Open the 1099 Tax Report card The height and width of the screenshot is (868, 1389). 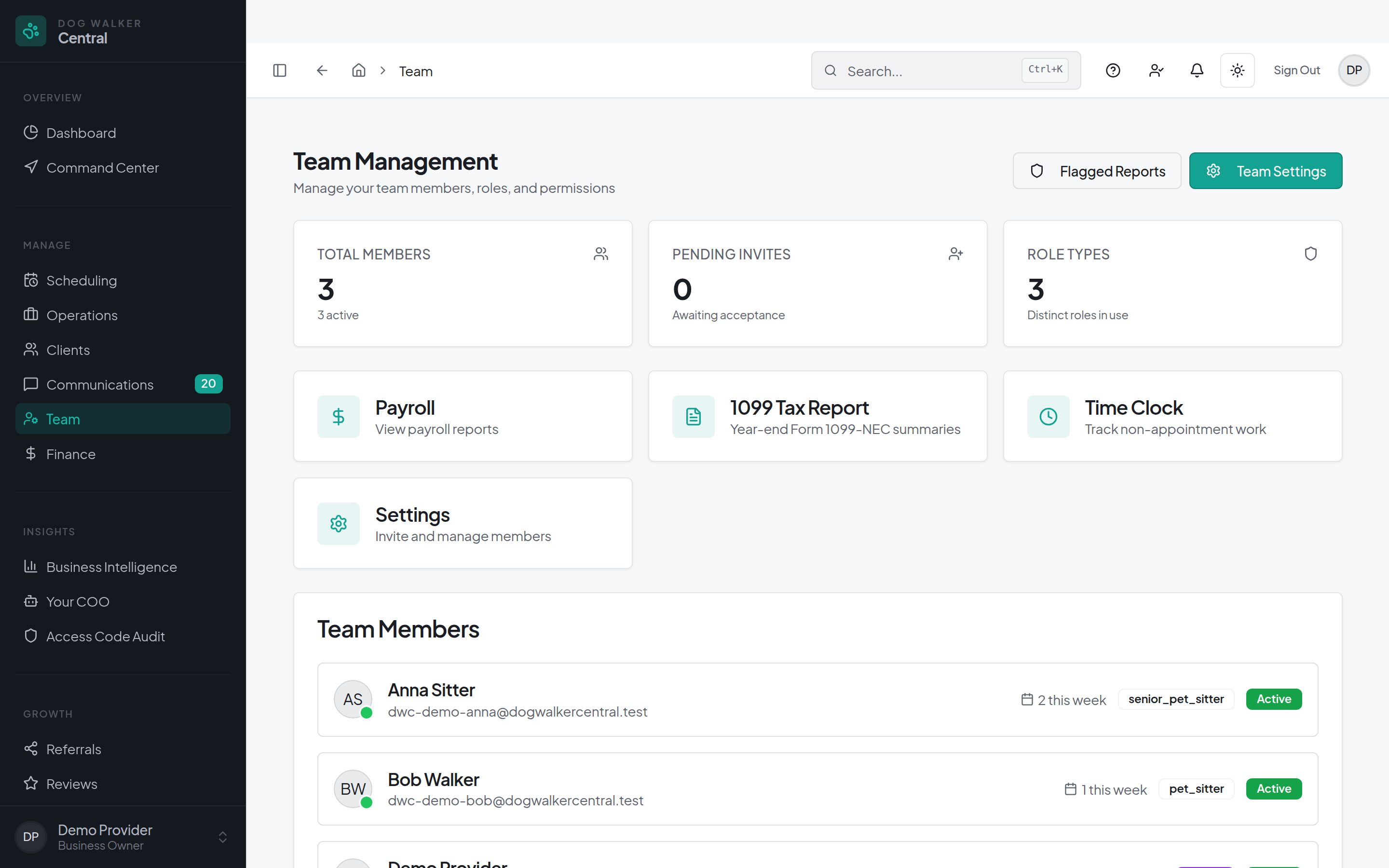pyautogui.click(x=817, y=416)
